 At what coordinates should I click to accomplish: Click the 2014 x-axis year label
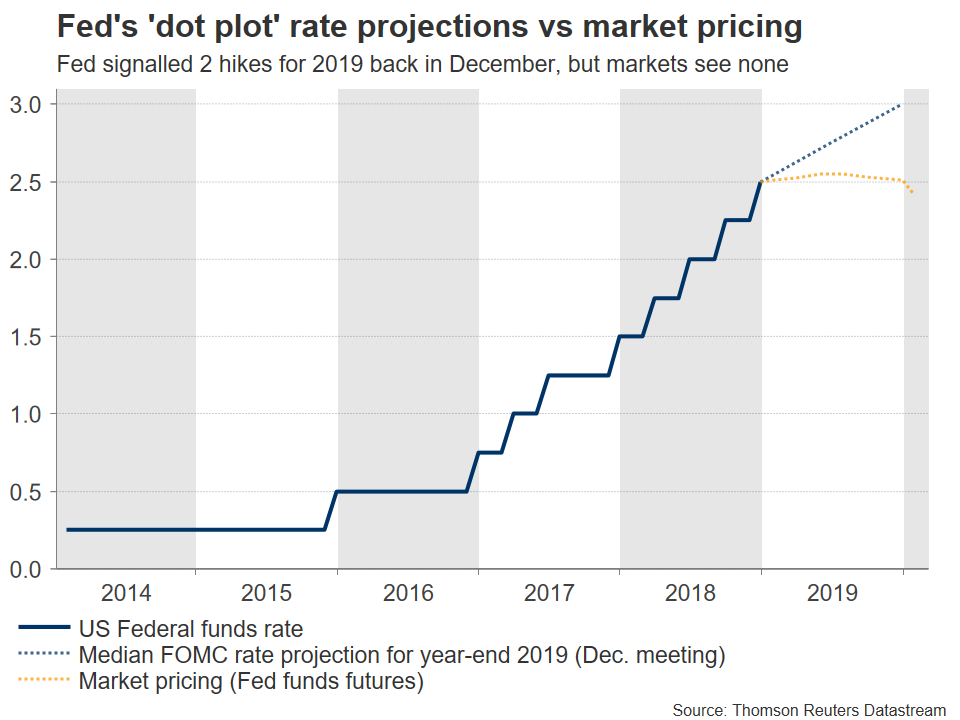click(126, 593)
